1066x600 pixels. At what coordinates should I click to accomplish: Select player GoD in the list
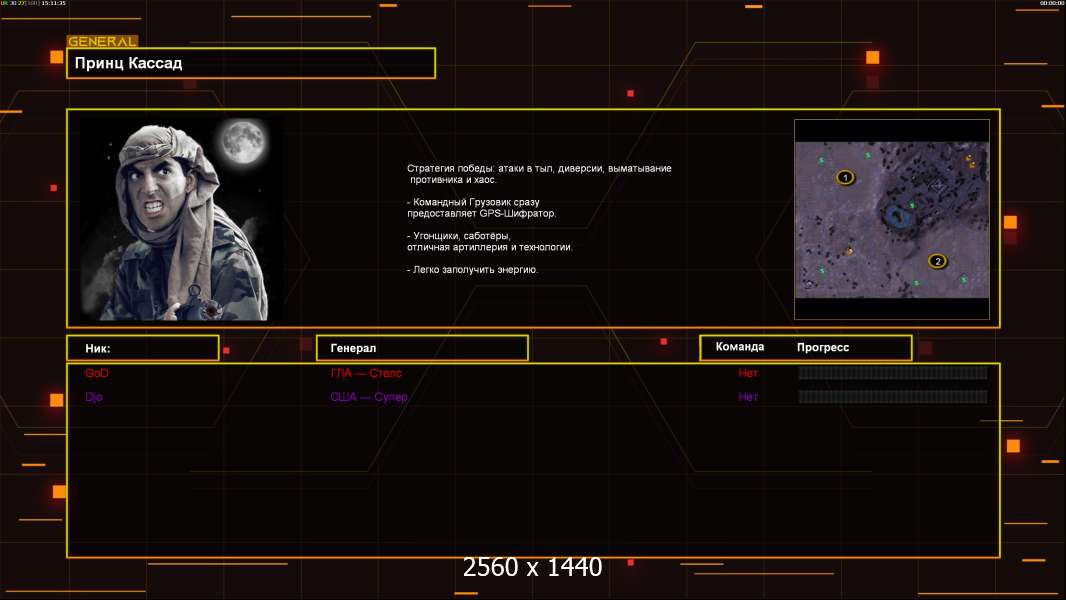(x=97, y=373)
